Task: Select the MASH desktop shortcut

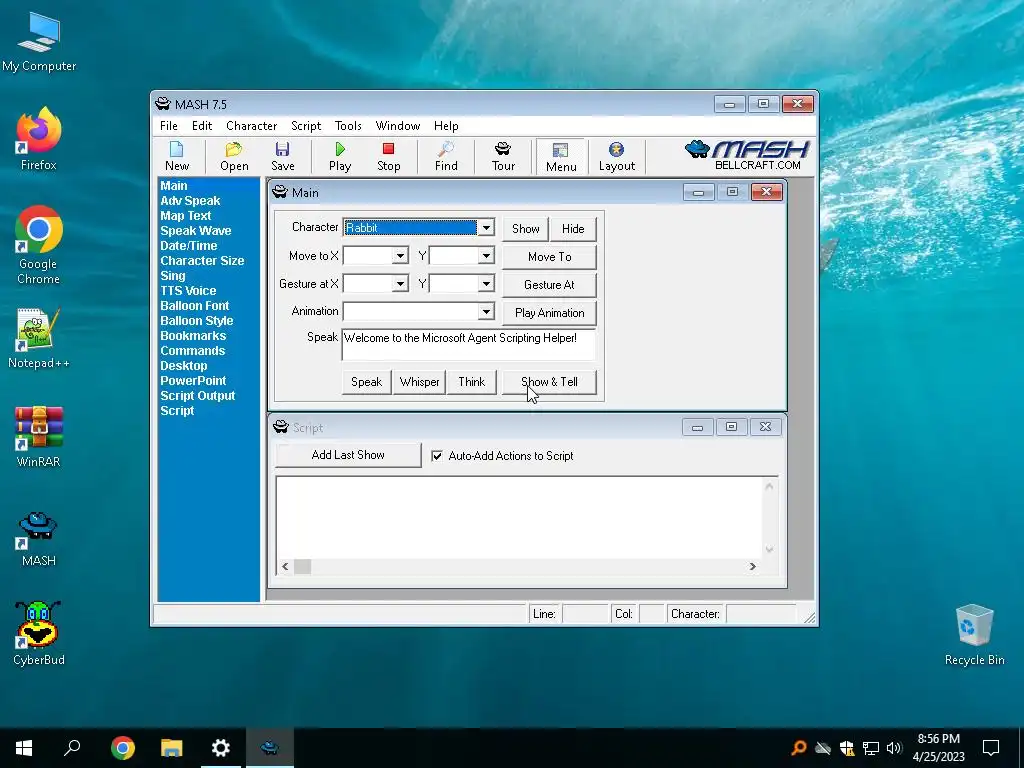Action: coord(39,539)
